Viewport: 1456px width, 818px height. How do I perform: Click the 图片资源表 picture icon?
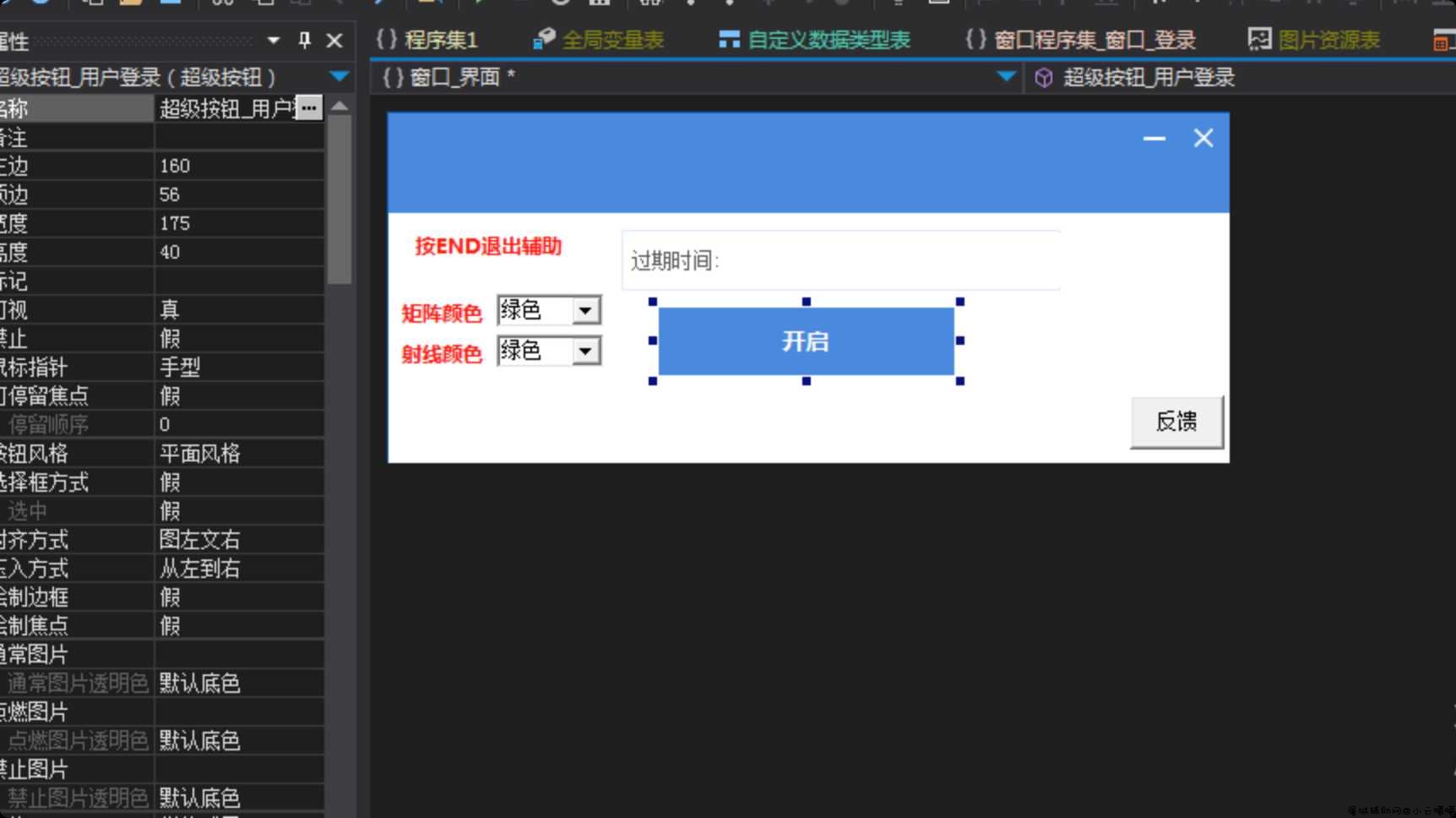[1259, 39]
